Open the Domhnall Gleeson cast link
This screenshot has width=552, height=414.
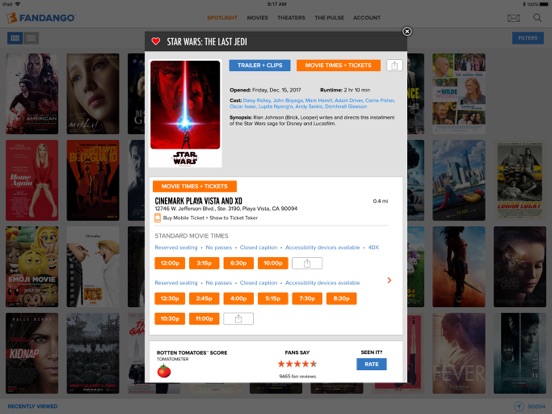(346, 106)
